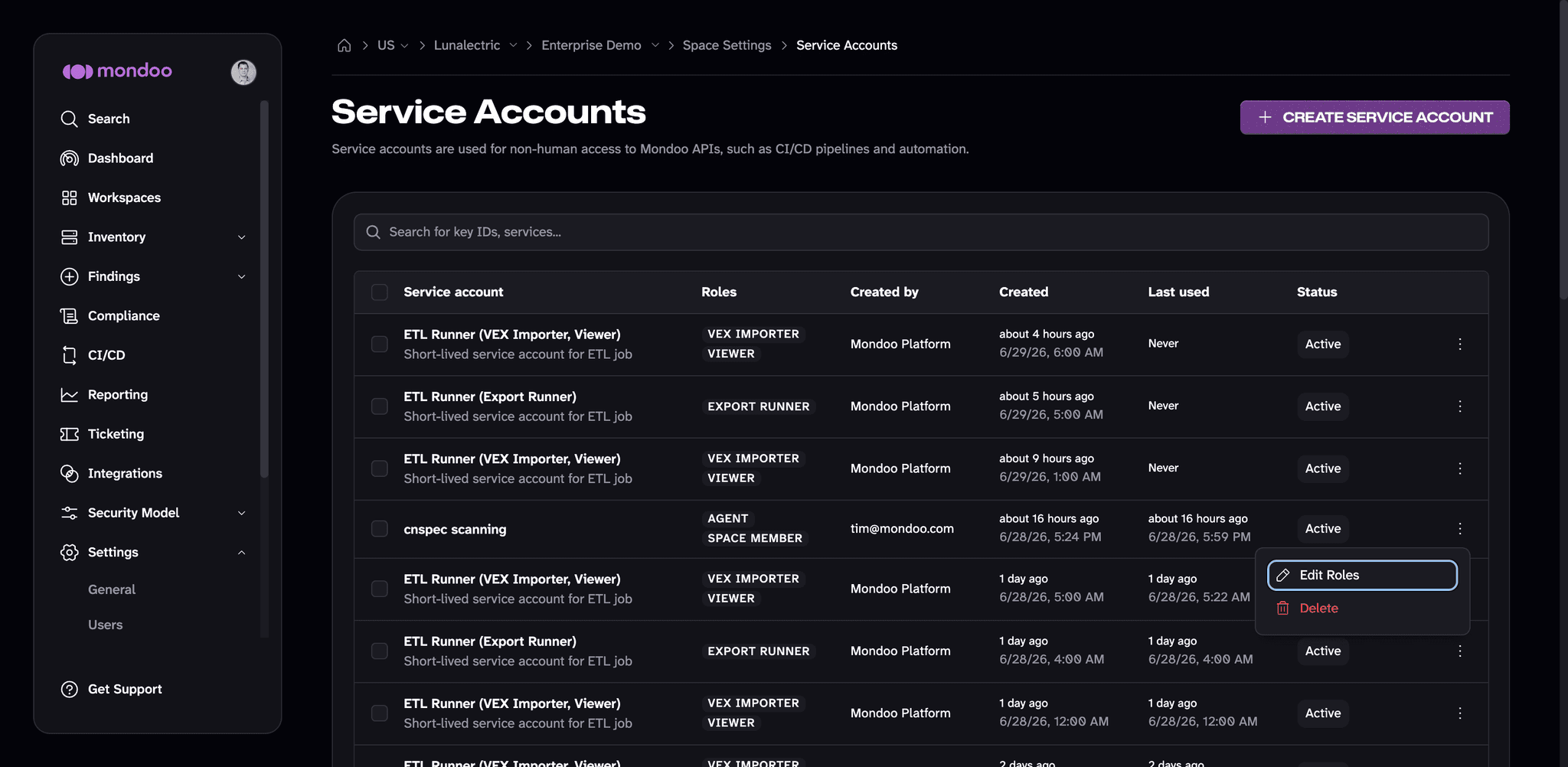The image size is (1568, 767).
Task: Click the cnspec scanning account name
Action: coord(455,530)
